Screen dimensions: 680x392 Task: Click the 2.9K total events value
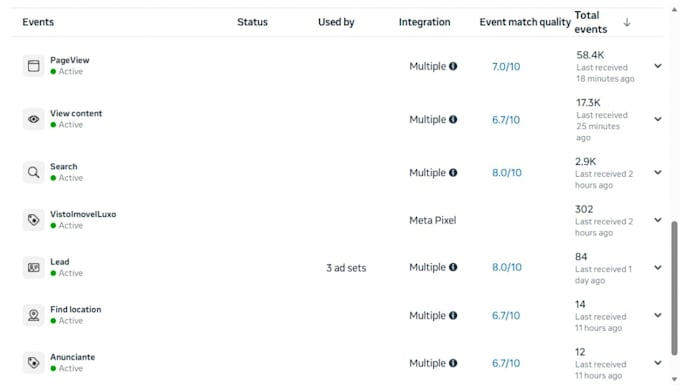click(585, 161)
